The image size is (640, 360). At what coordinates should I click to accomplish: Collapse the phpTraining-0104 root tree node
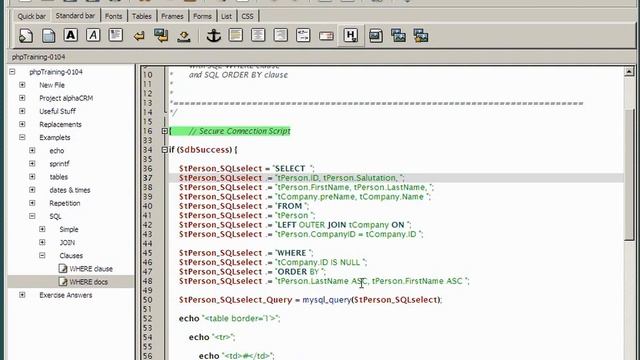(12, 72)
